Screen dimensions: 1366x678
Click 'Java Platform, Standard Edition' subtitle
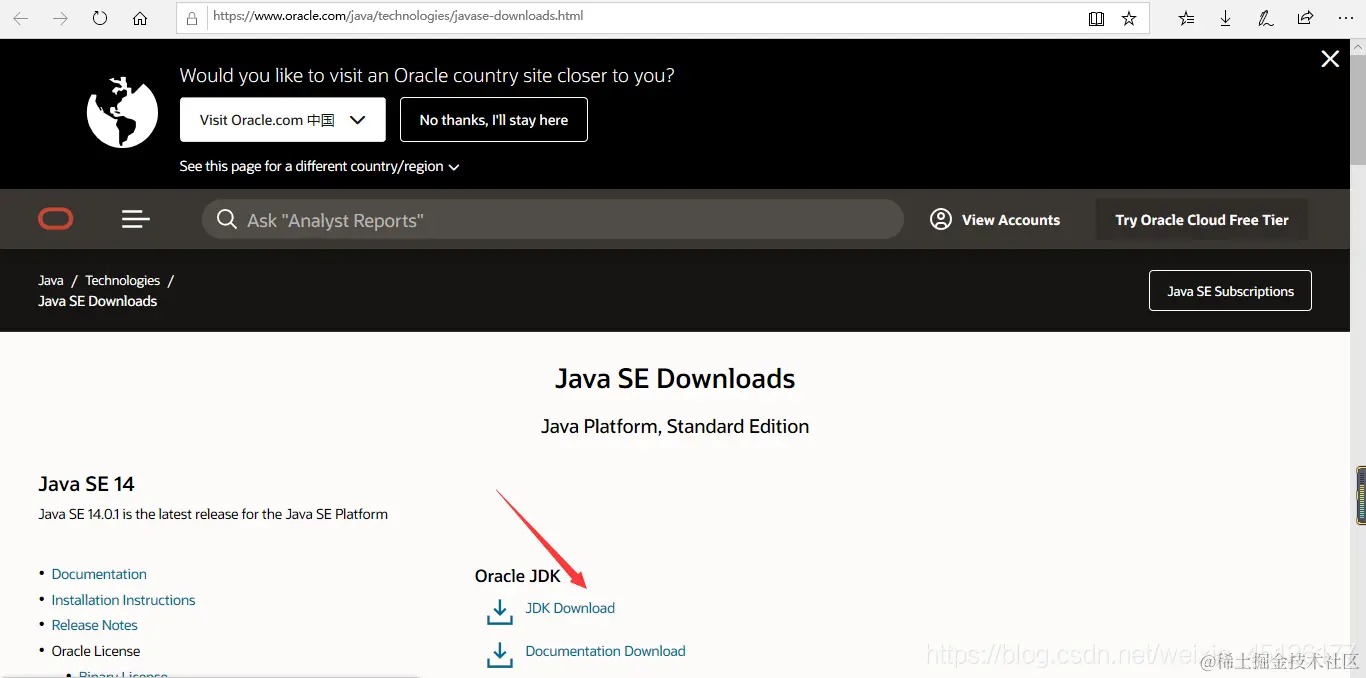tap(675, 427)
